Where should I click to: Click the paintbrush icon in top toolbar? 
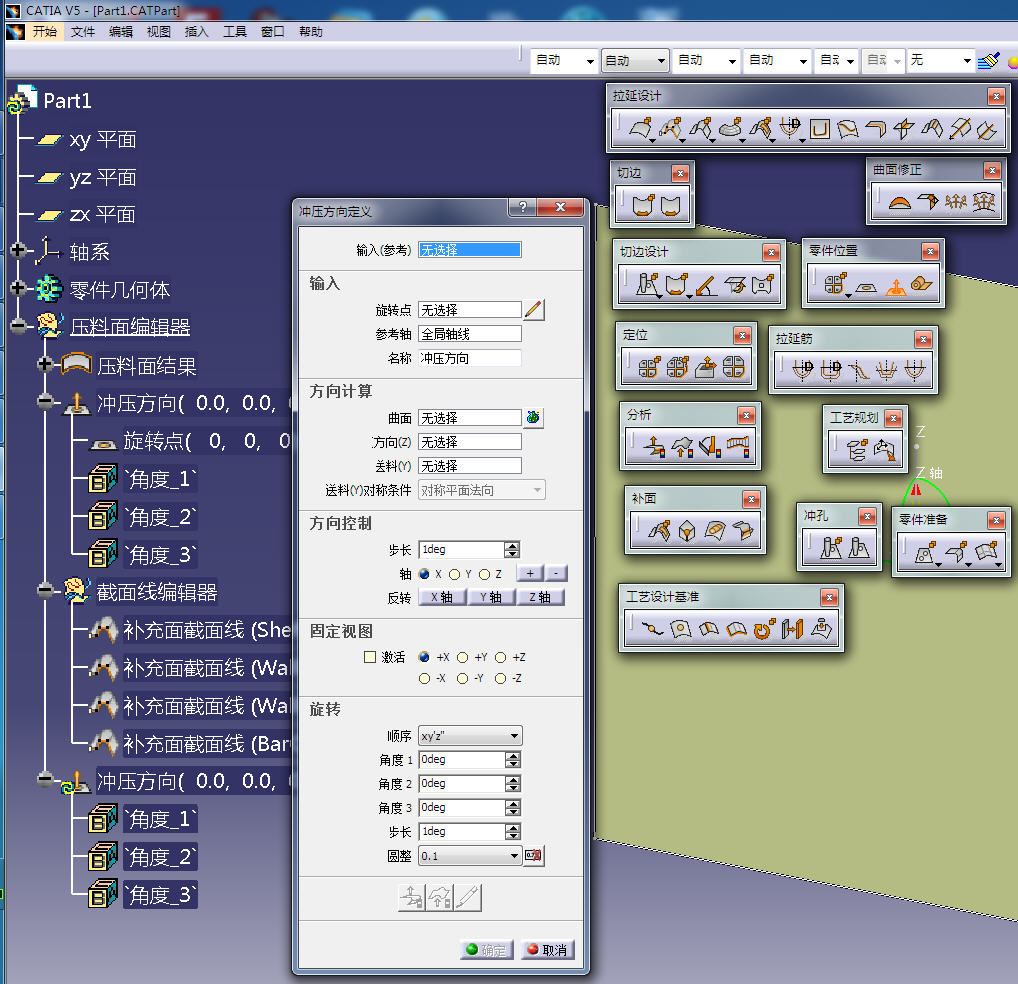tap(988, 61)
